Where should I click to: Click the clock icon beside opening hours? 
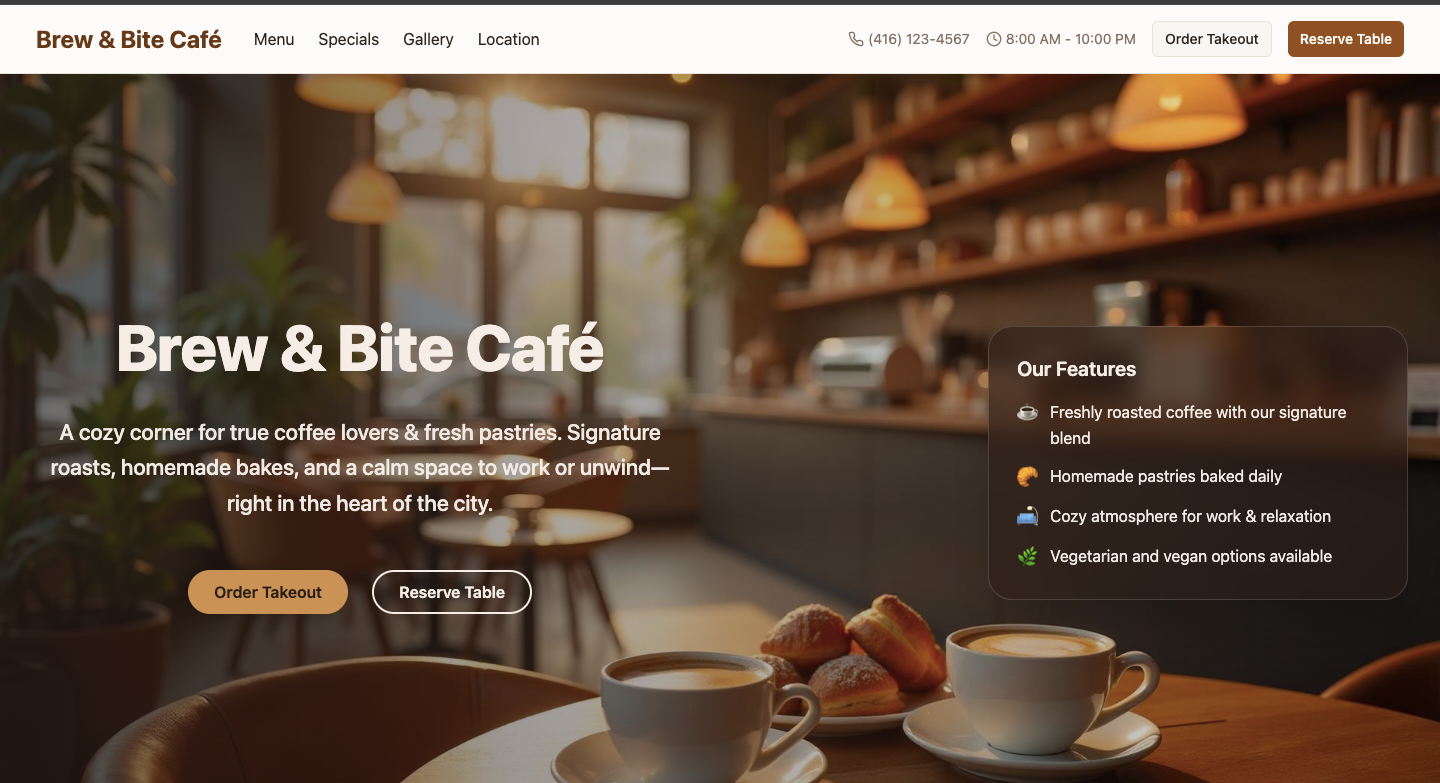coord(994,39)
